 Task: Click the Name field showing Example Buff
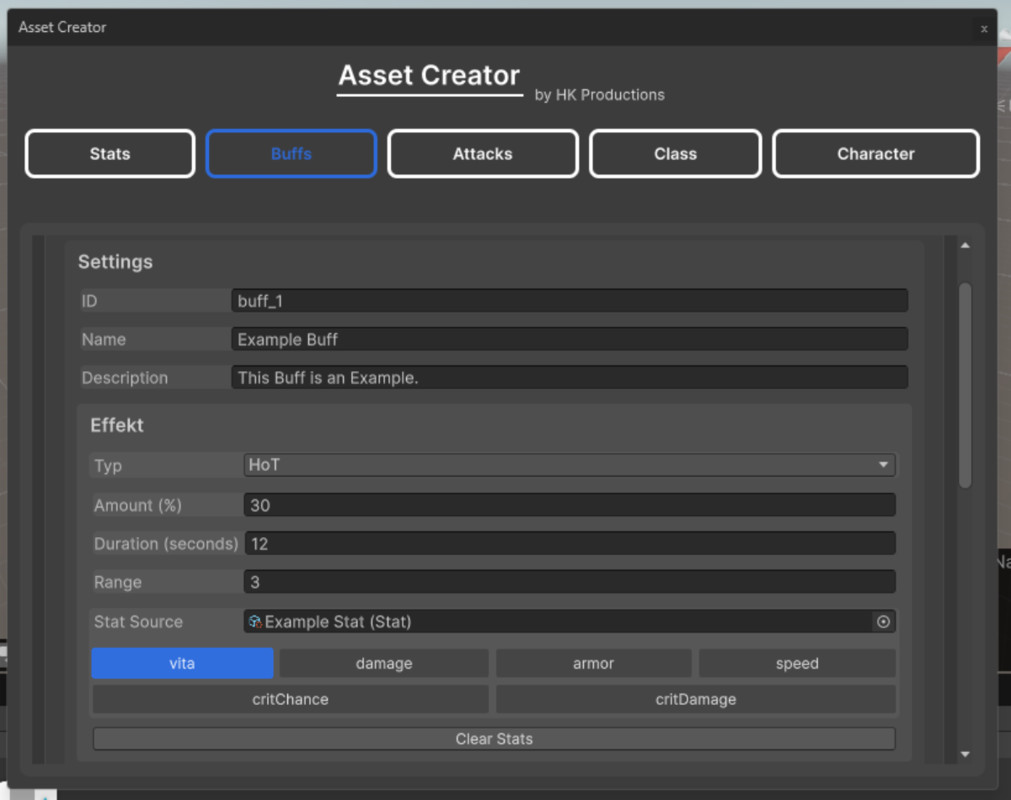(570, 339)
